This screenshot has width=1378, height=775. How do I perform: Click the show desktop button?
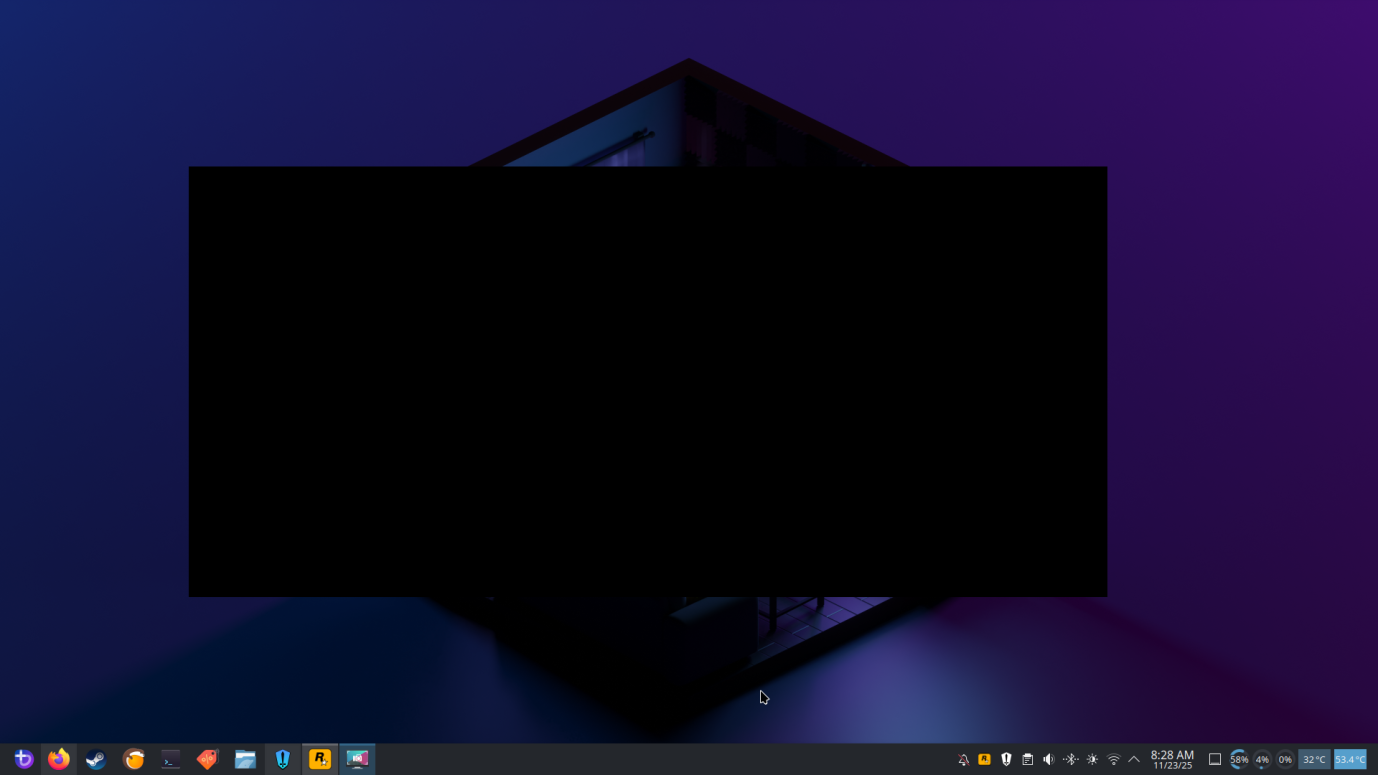pyautogui.click(x=1215, y=758)
